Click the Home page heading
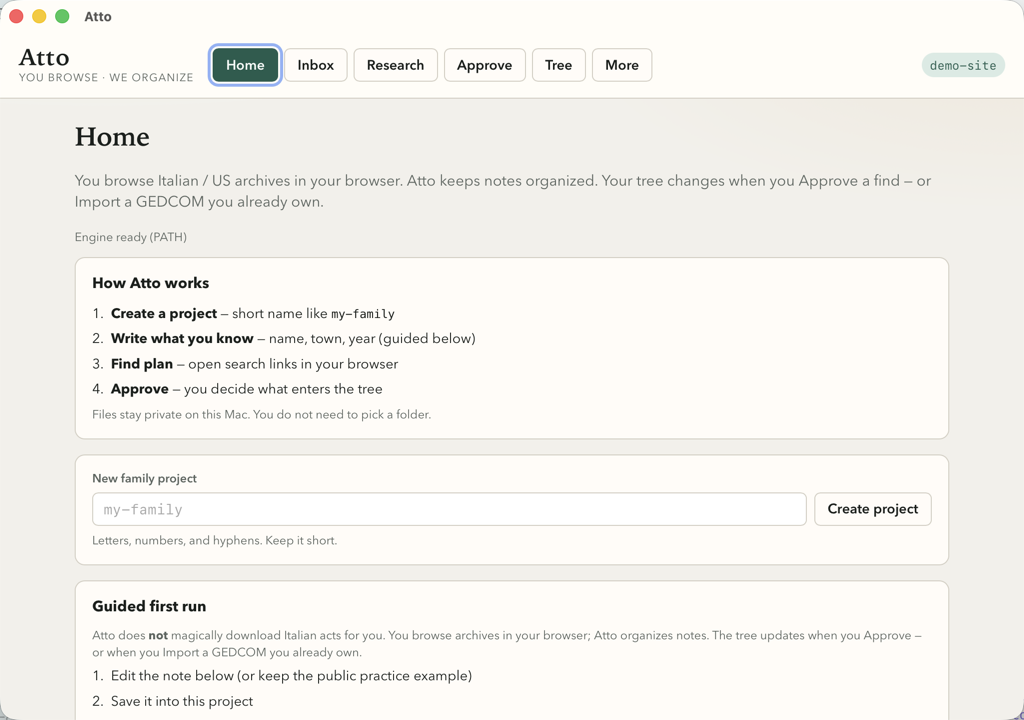1024x720 pixels. click(x=112, y=137)
